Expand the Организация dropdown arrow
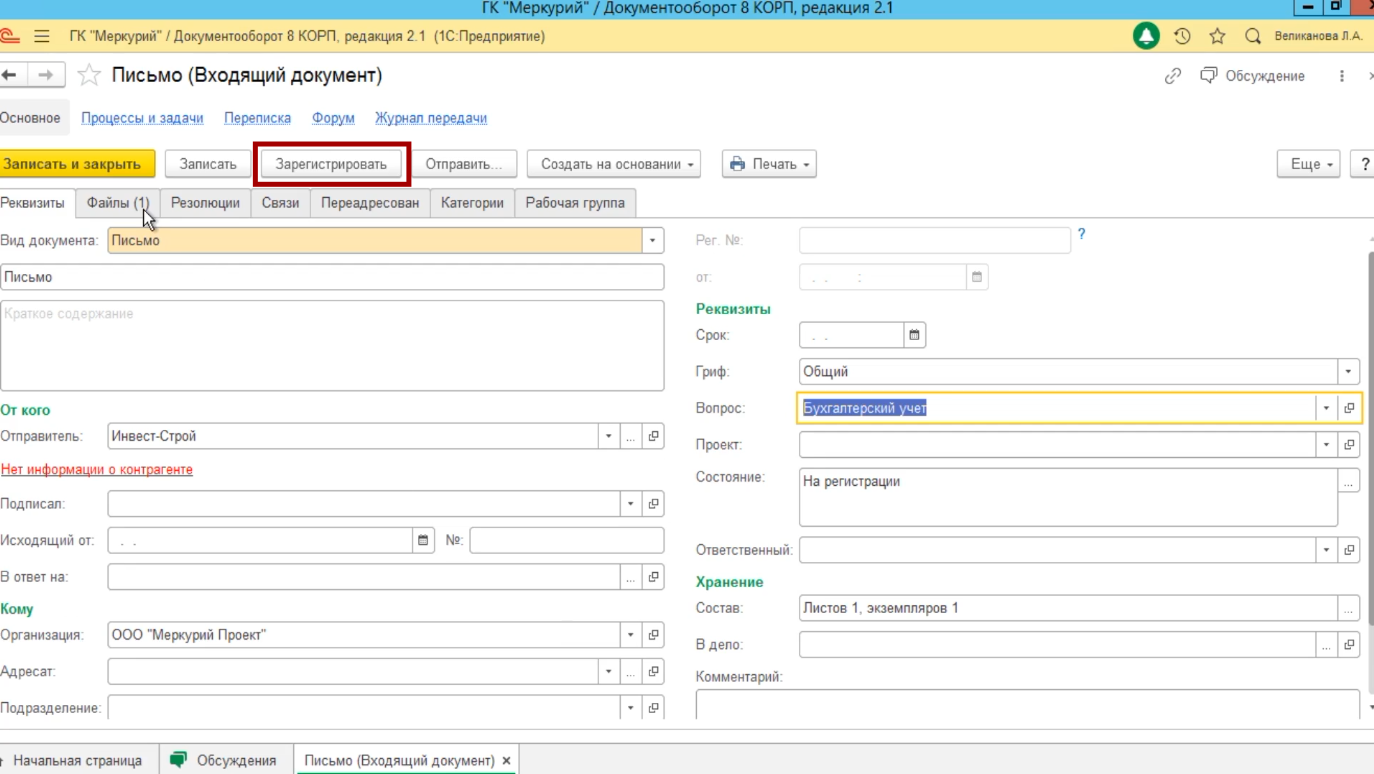Image resolution: width=1374 pixels, height=774 pixels. click(630, 635)
